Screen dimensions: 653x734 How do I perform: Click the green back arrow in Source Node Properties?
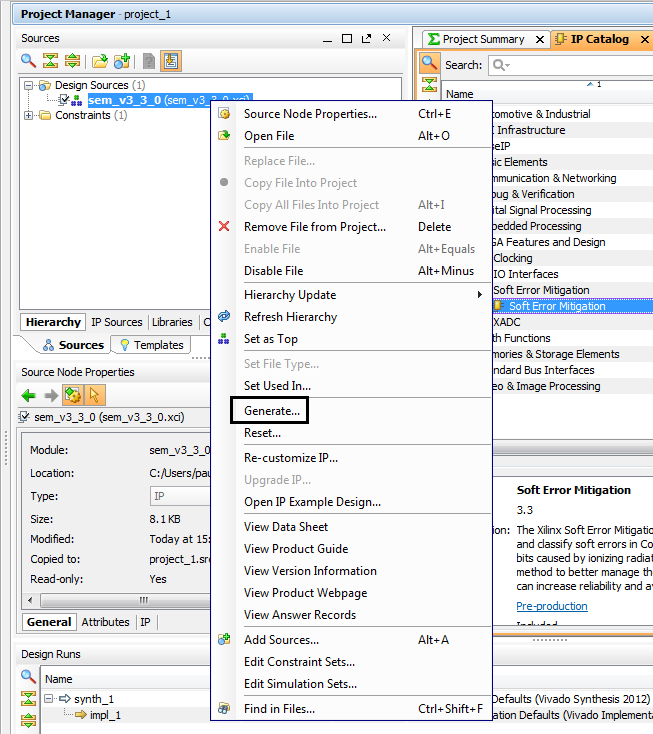[x=29, y=395]
